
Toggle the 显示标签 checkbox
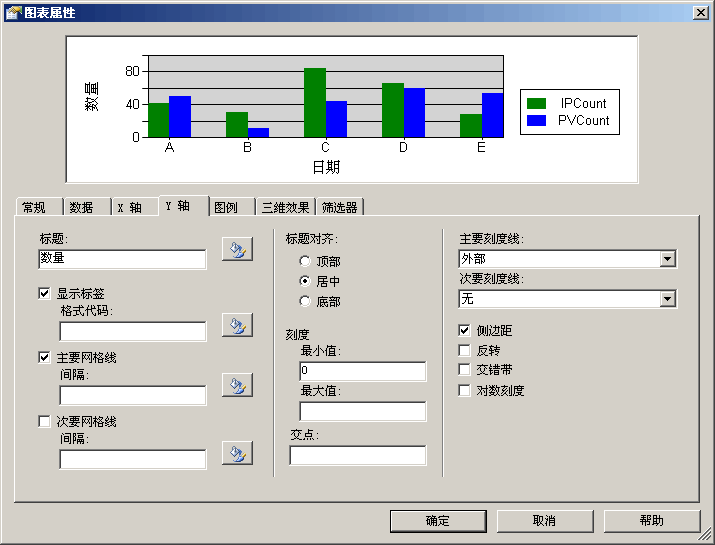[x=44, y=293]
